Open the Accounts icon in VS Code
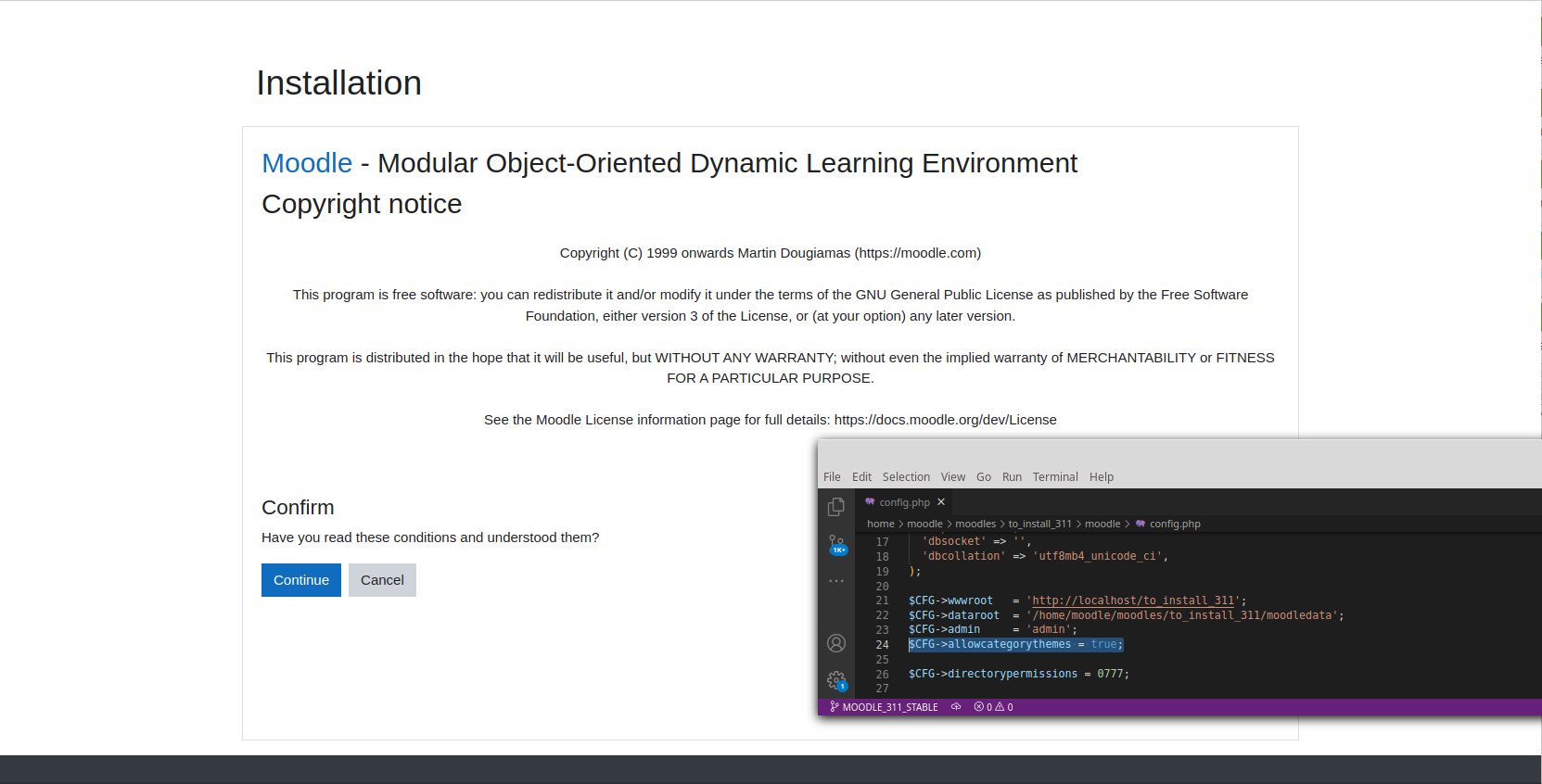Screen dimensions: 1542x784 pyautogui.click(x=836, y=643)
